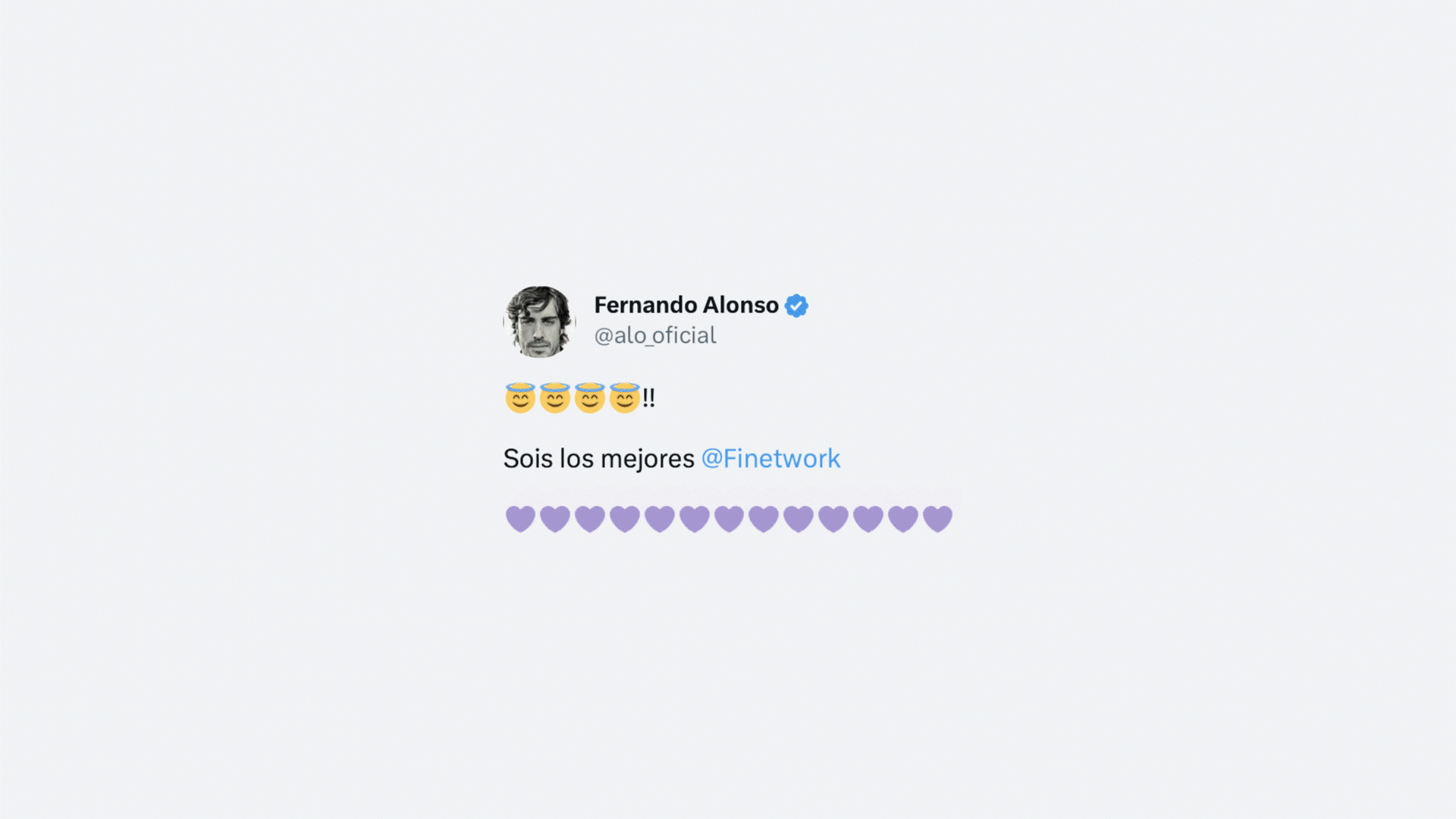Click the second-to-last purple heart
Image resolution: width=1456 pixels, height=819 pixels.
tap(903, 519)
